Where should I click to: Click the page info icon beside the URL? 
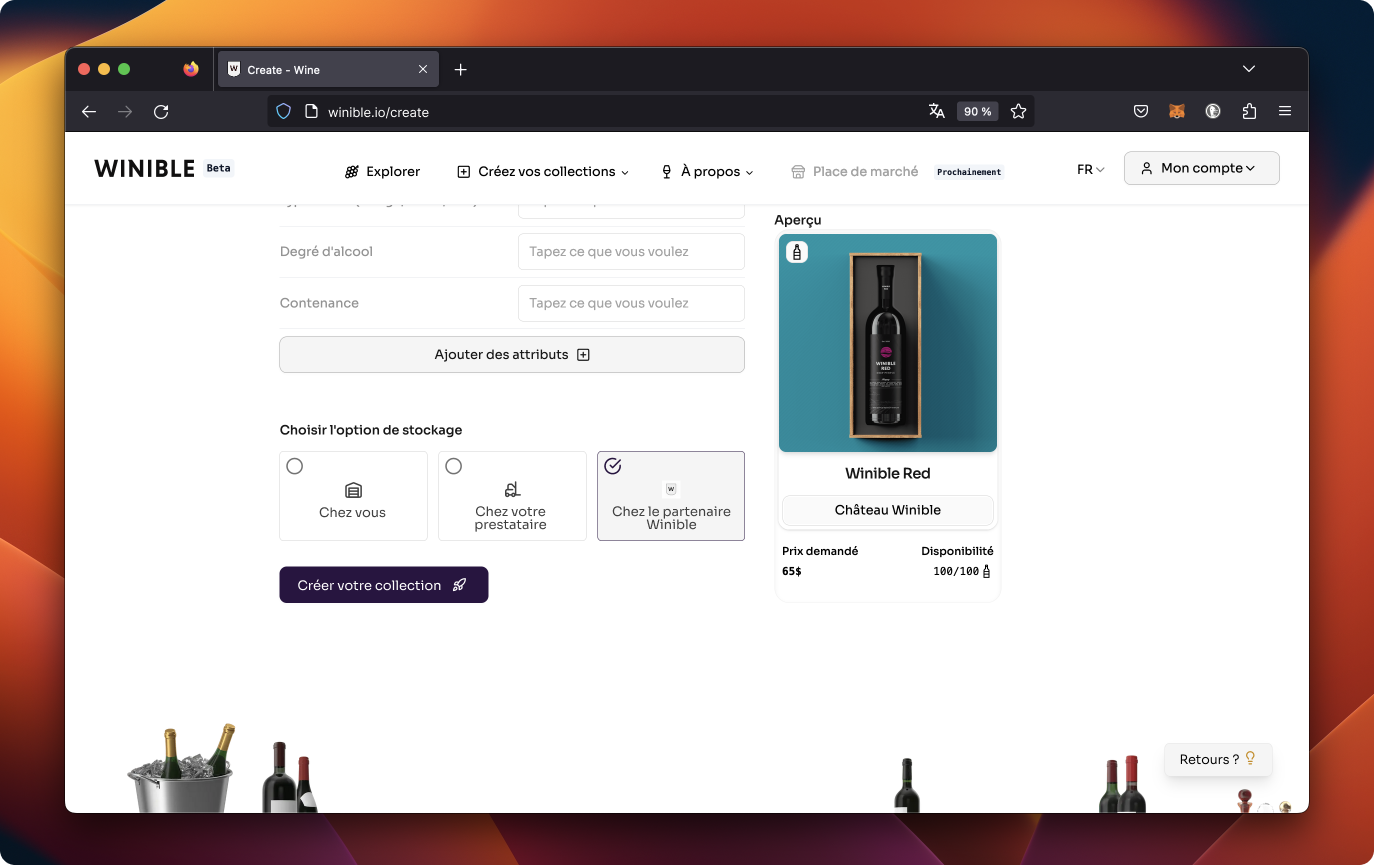coord(310,112)
